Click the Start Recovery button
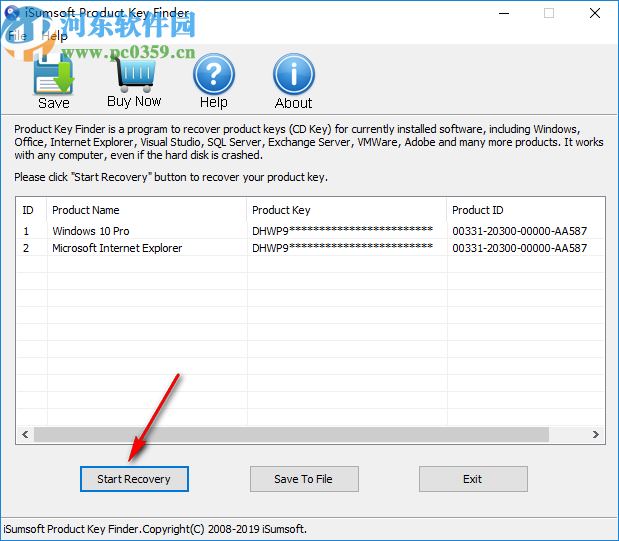619x541 pixels. 134,479
